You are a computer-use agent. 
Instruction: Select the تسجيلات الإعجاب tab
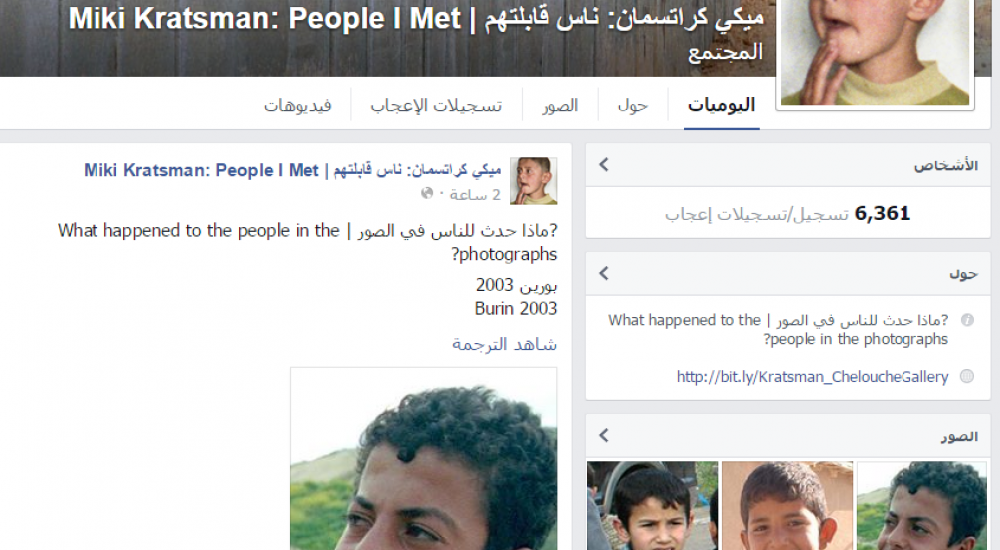436,105
